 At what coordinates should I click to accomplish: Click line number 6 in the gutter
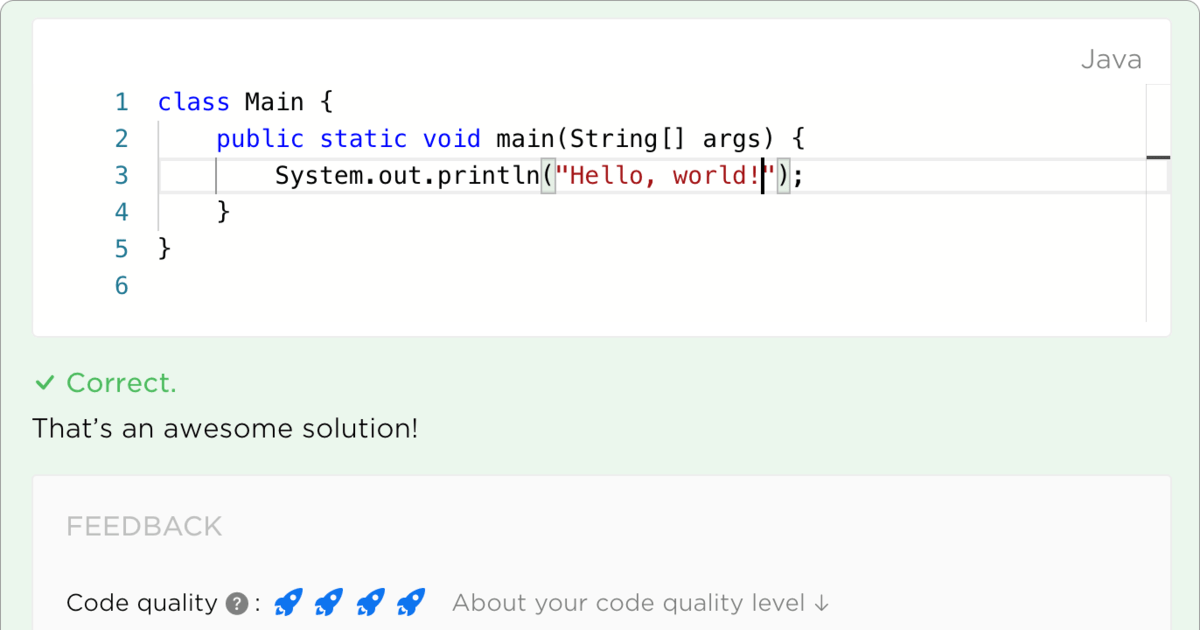point(122,286)
